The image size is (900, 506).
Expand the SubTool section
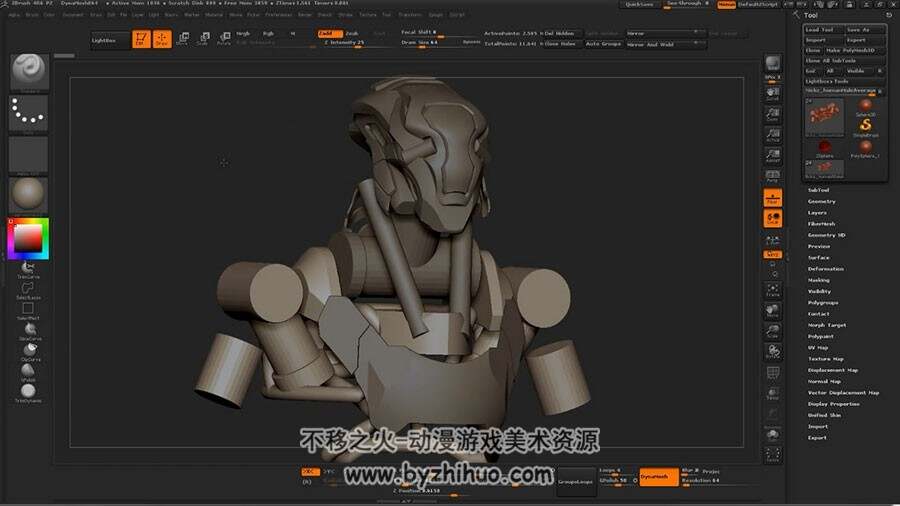coord(818,190)
